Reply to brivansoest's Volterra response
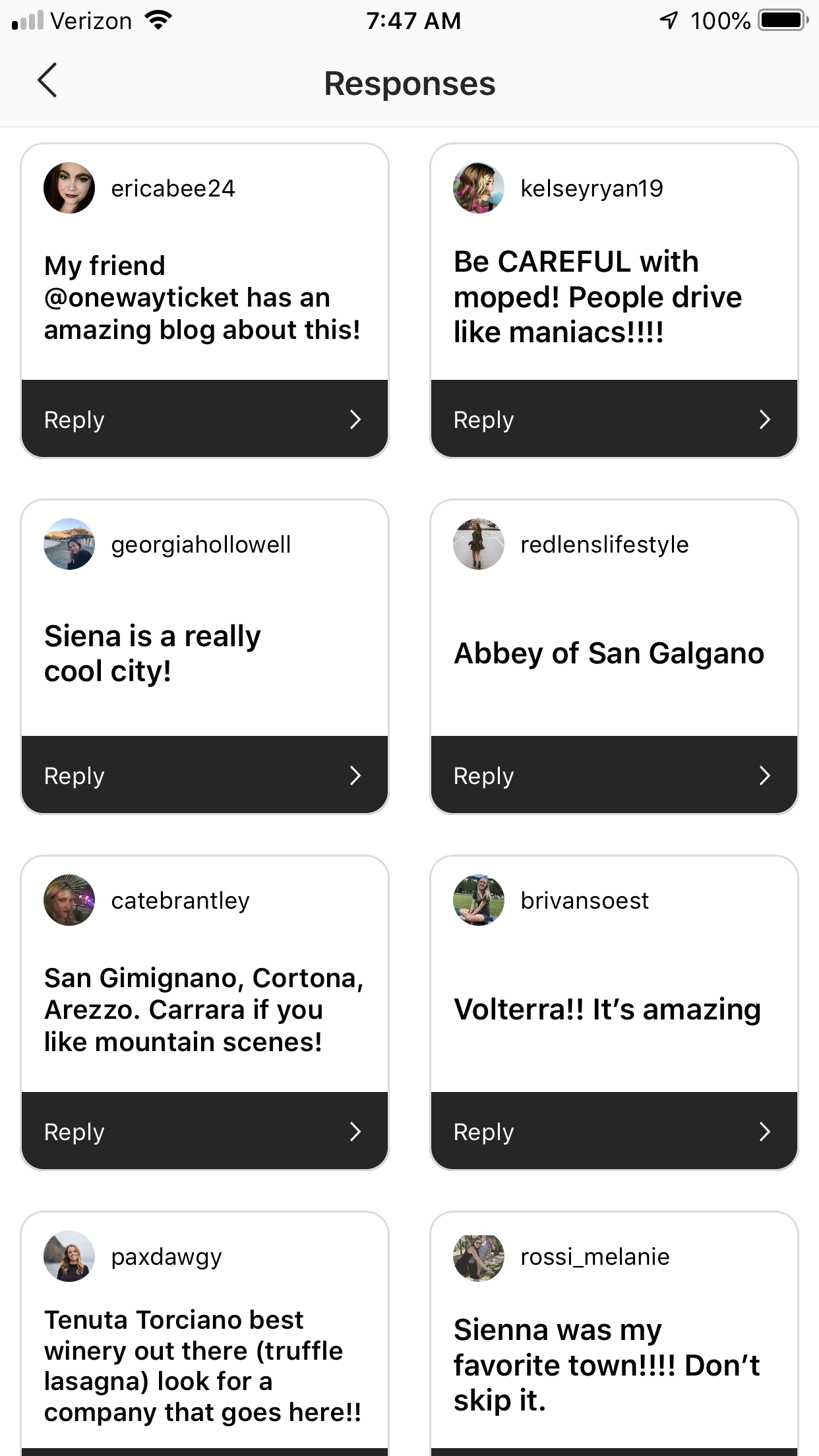The image size is (819, 1456). (614, 1132)
